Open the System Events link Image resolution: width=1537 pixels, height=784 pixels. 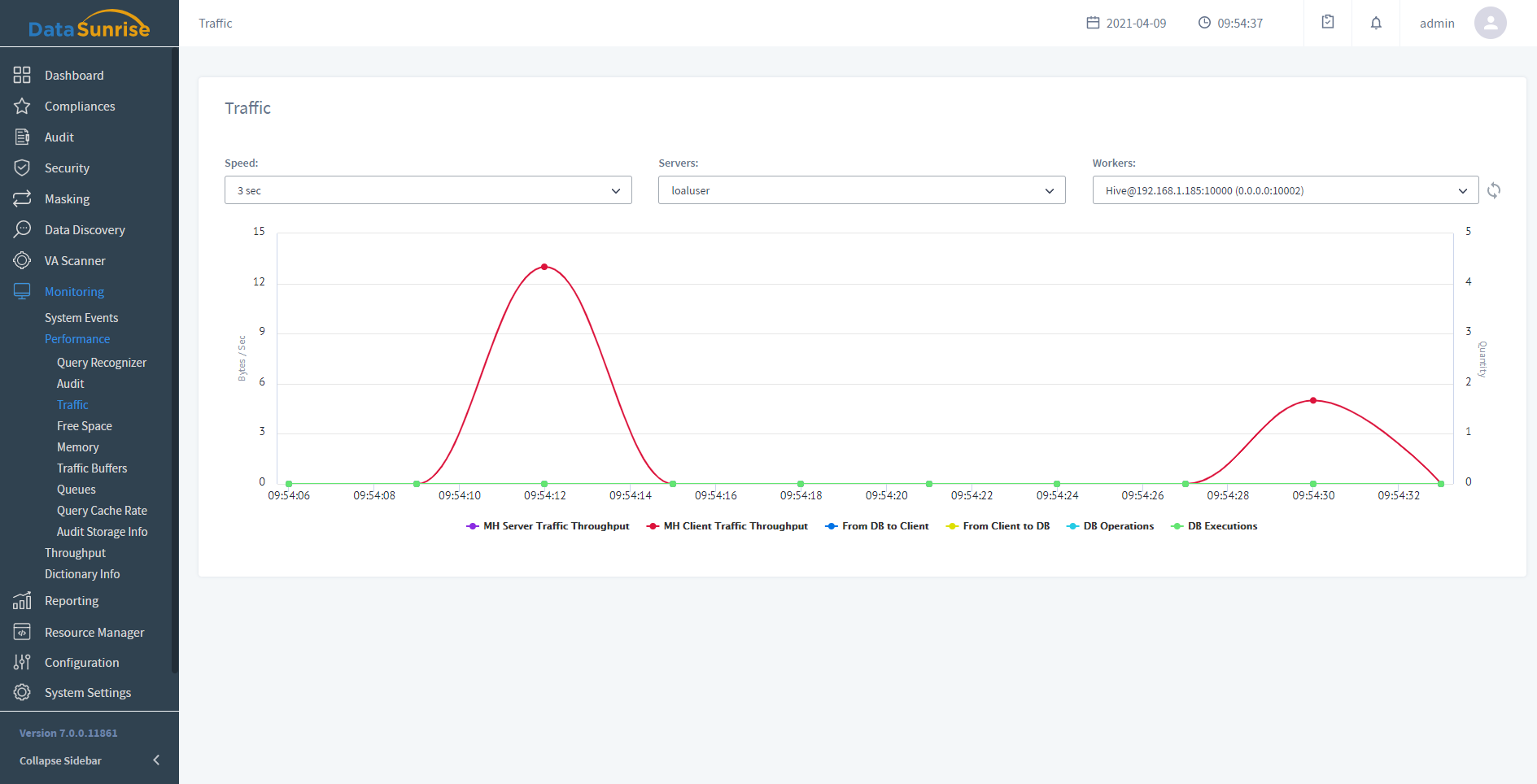point(81,318)
